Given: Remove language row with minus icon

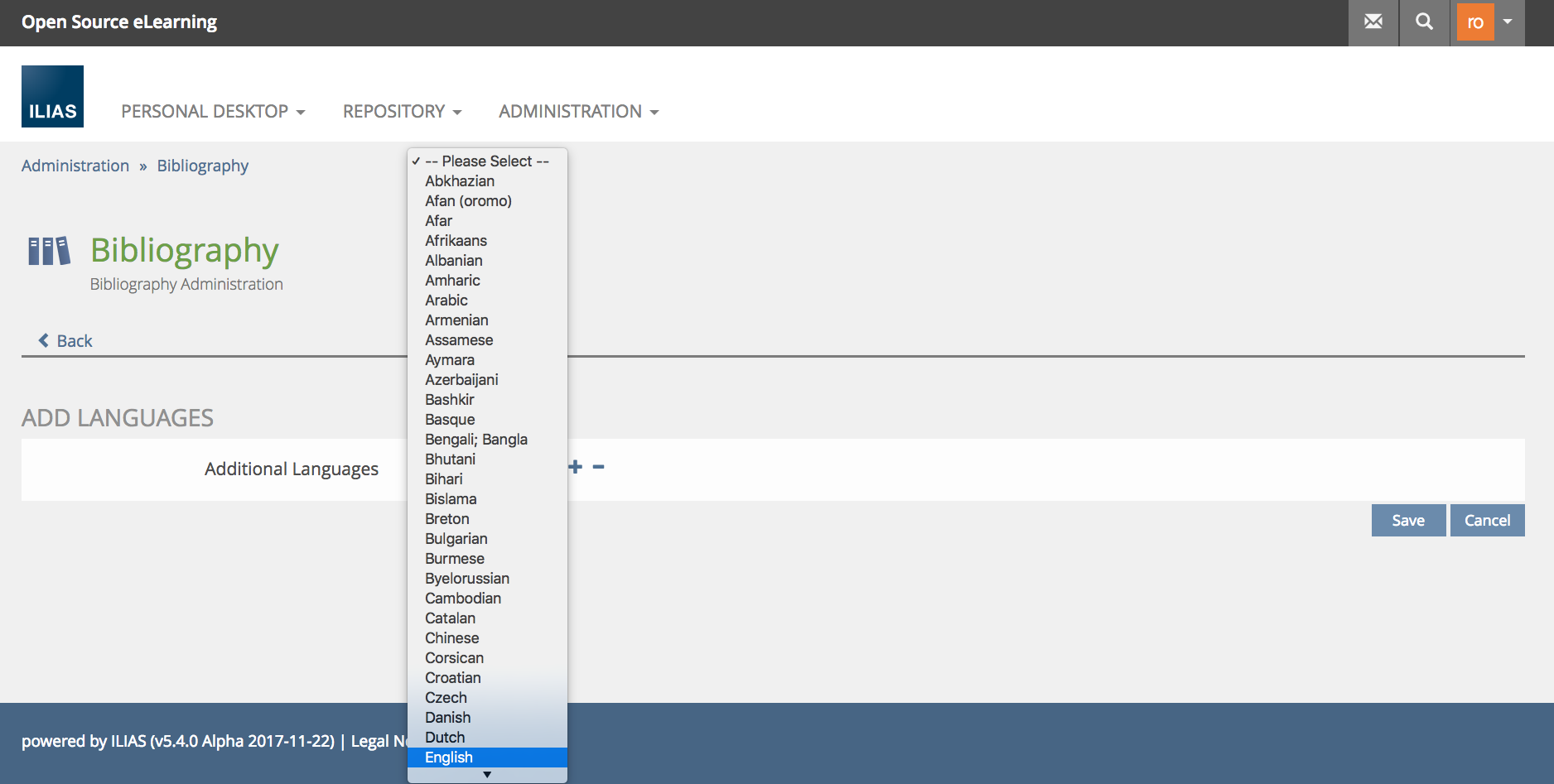Looking at the screenshot, I should (598, 467).
